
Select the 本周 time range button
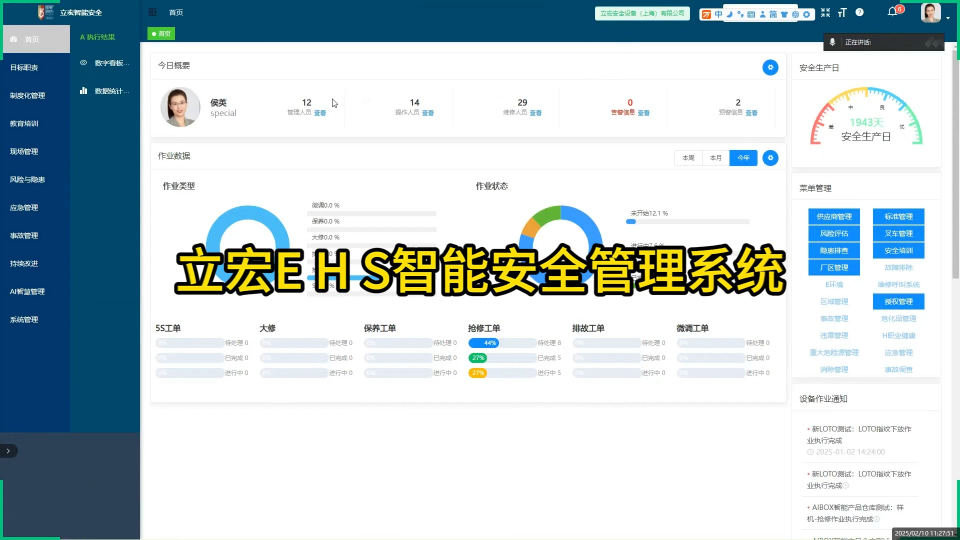(688, 158)
